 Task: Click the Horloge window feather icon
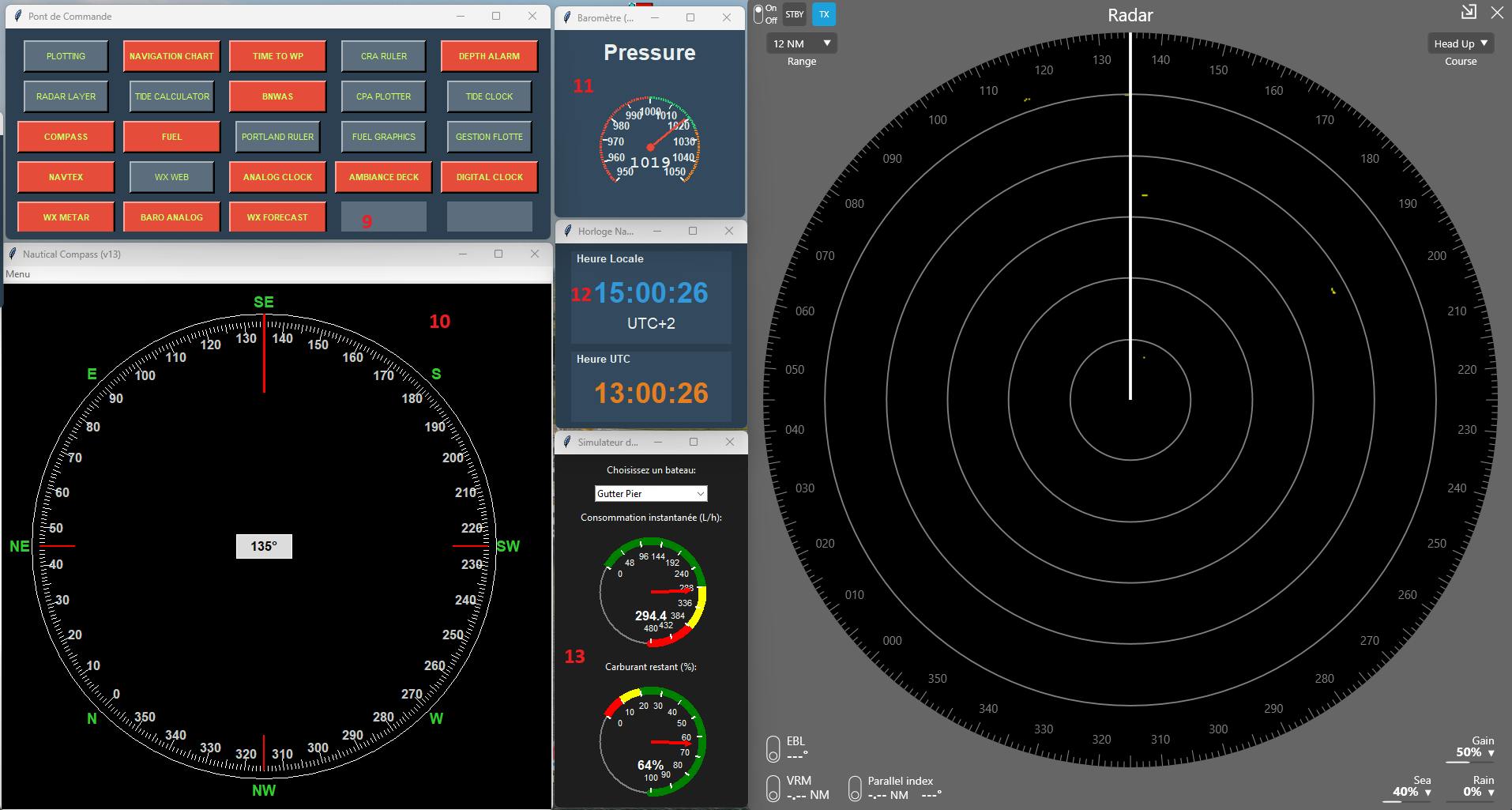coord(566,231)
